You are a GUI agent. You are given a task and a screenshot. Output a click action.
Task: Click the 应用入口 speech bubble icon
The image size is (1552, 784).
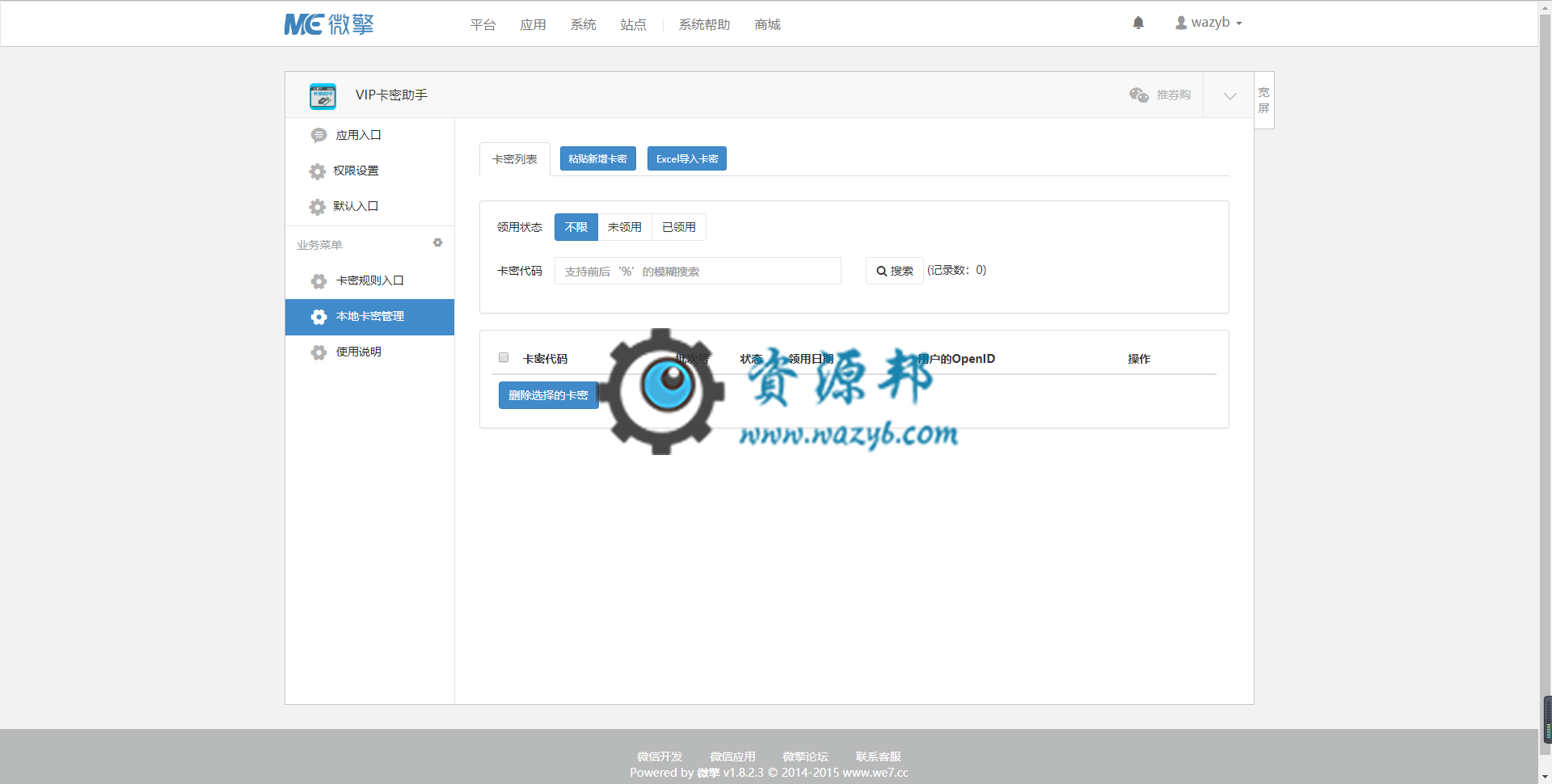pyautogui.click(x=318, y=135)
